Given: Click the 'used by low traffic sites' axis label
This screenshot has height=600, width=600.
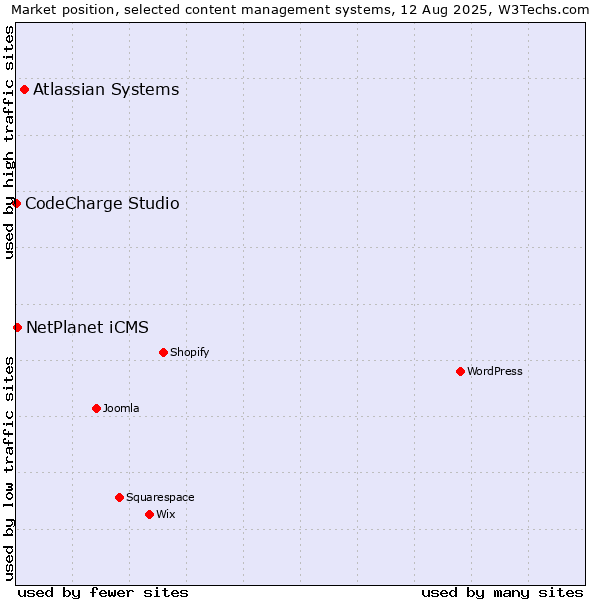Looking at the screenshot, I should click(x=8, y=469).
